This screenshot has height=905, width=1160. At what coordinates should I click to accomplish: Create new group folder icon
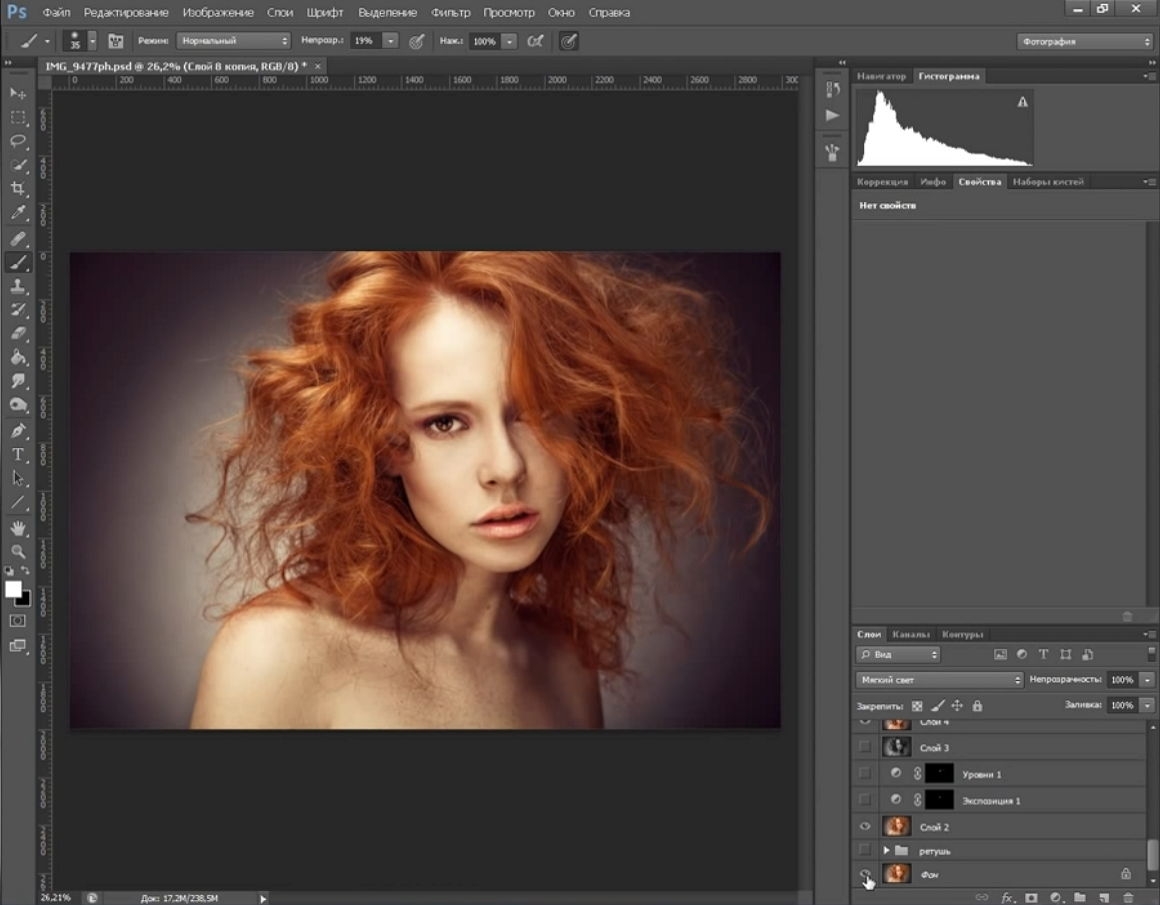tap(1080, 897)
